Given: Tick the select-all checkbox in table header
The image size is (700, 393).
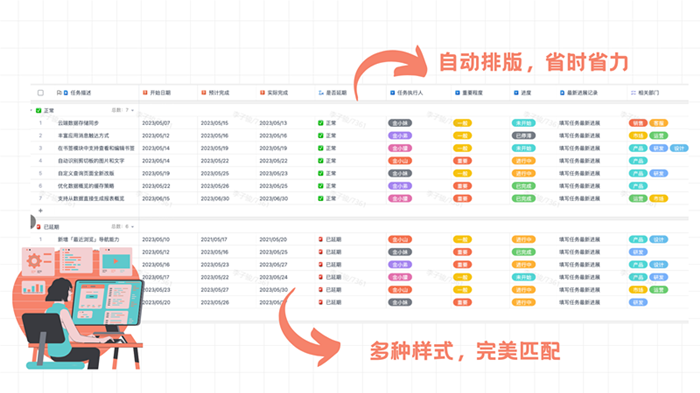Looking at the screenshot, I should pyautogui.click(x=41, y=93).
